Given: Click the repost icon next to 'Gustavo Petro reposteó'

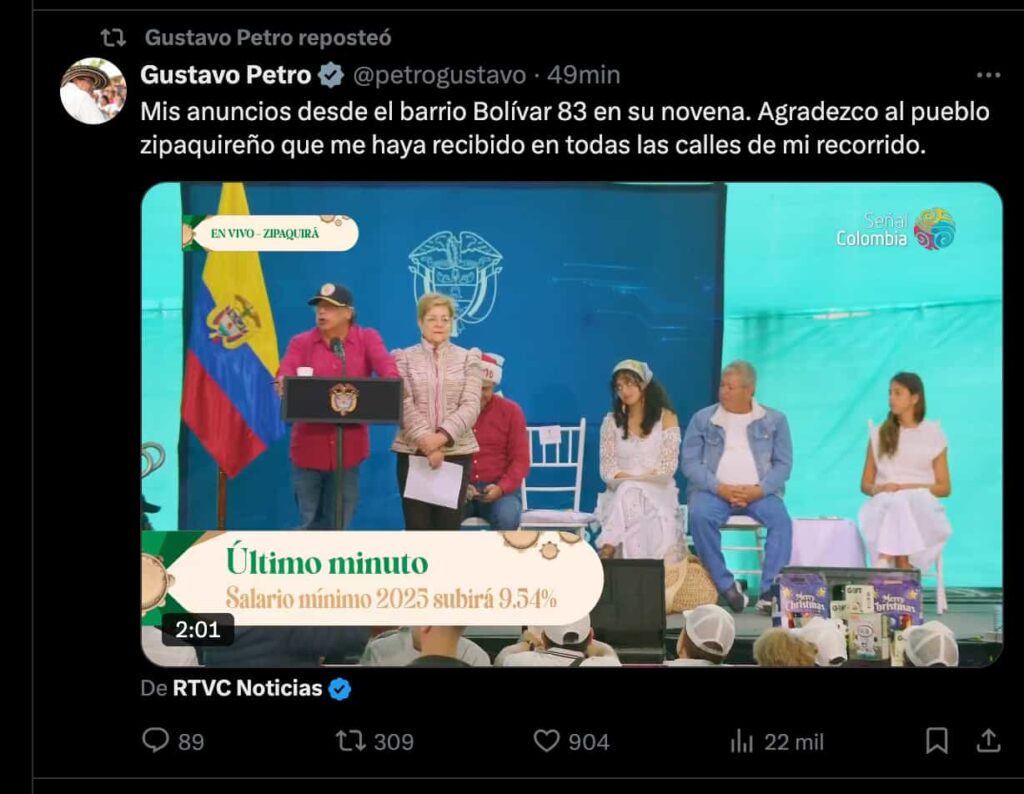Looking at the screenshot, I should [113, 38].
